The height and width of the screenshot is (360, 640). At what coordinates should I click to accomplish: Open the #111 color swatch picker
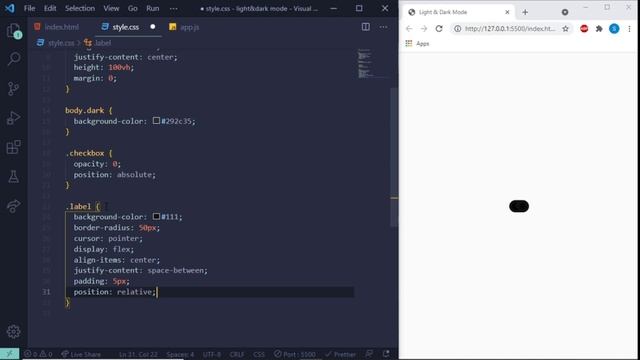pyautogui.click(x=156, y=216)
